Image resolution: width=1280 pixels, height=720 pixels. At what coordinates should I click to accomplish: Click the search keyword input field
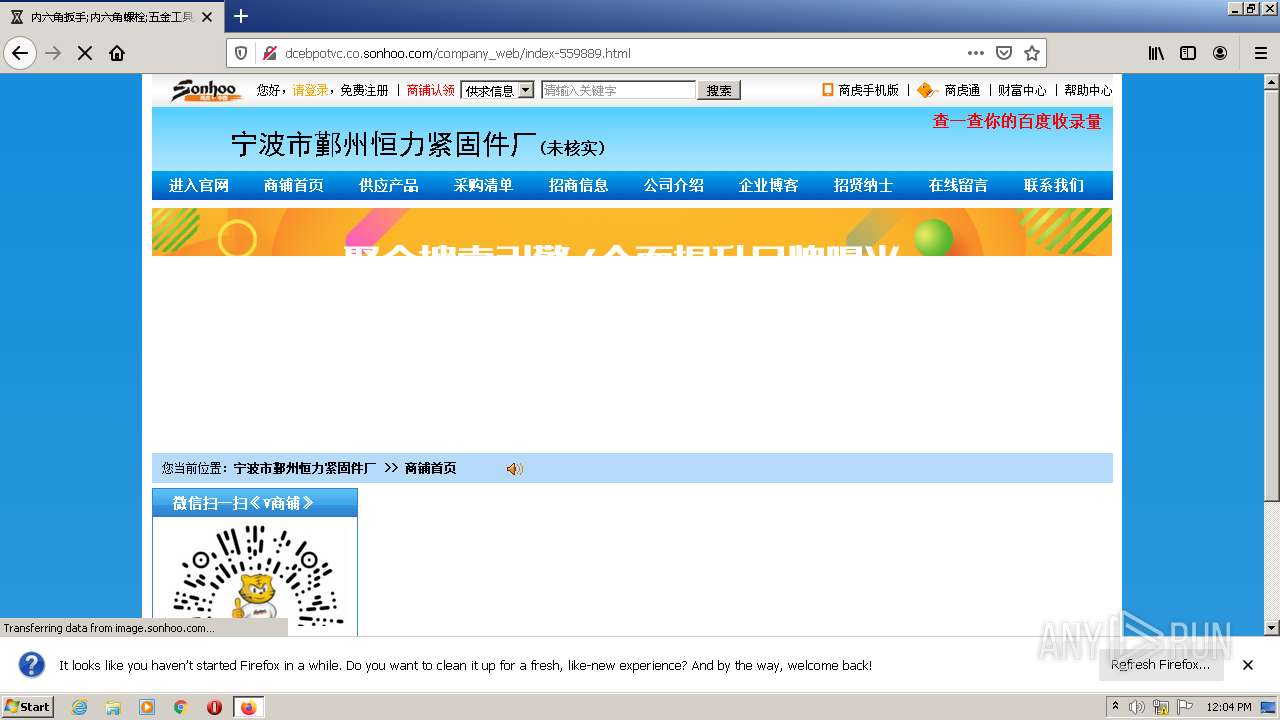[618, 90]
